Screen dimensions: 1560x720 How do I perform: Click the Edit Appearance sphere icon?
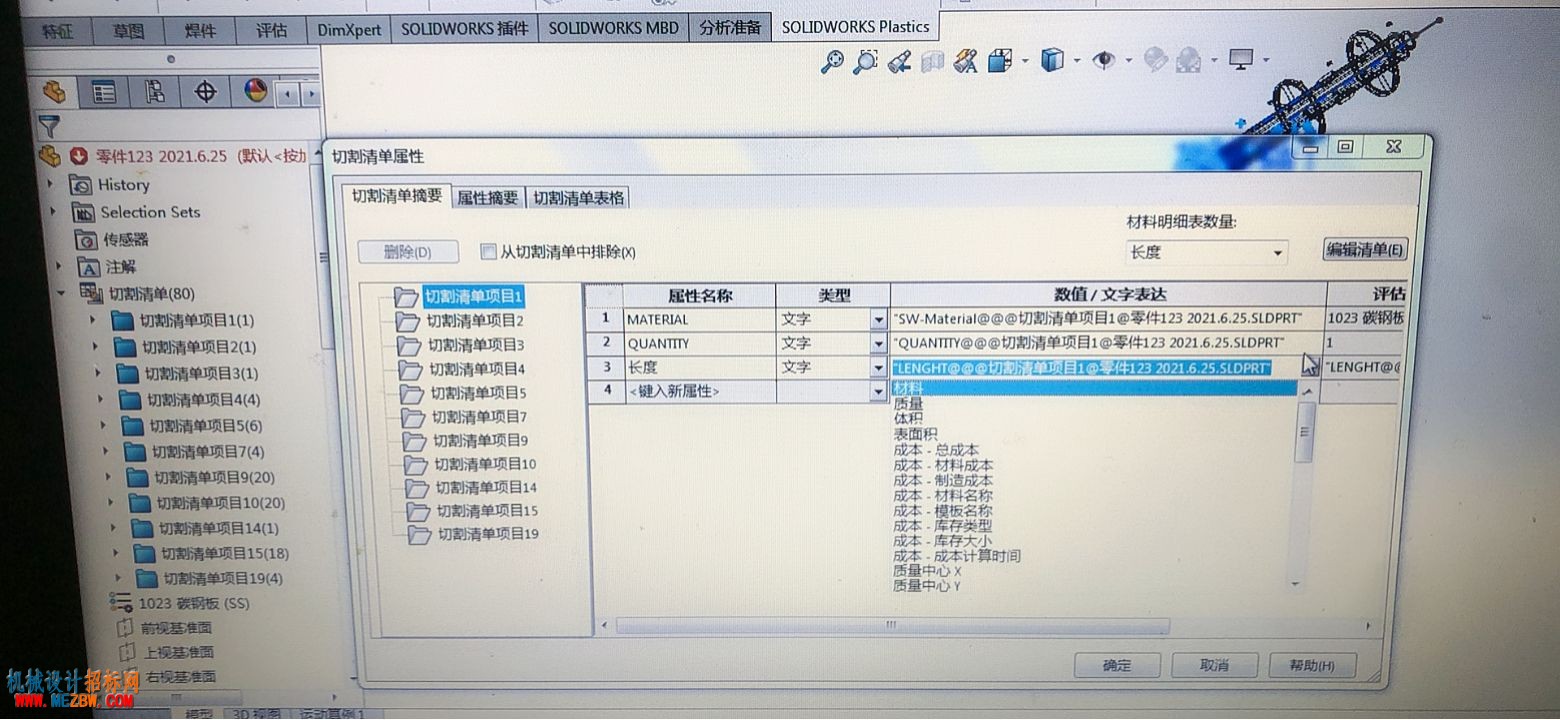tap(1155, 61)
